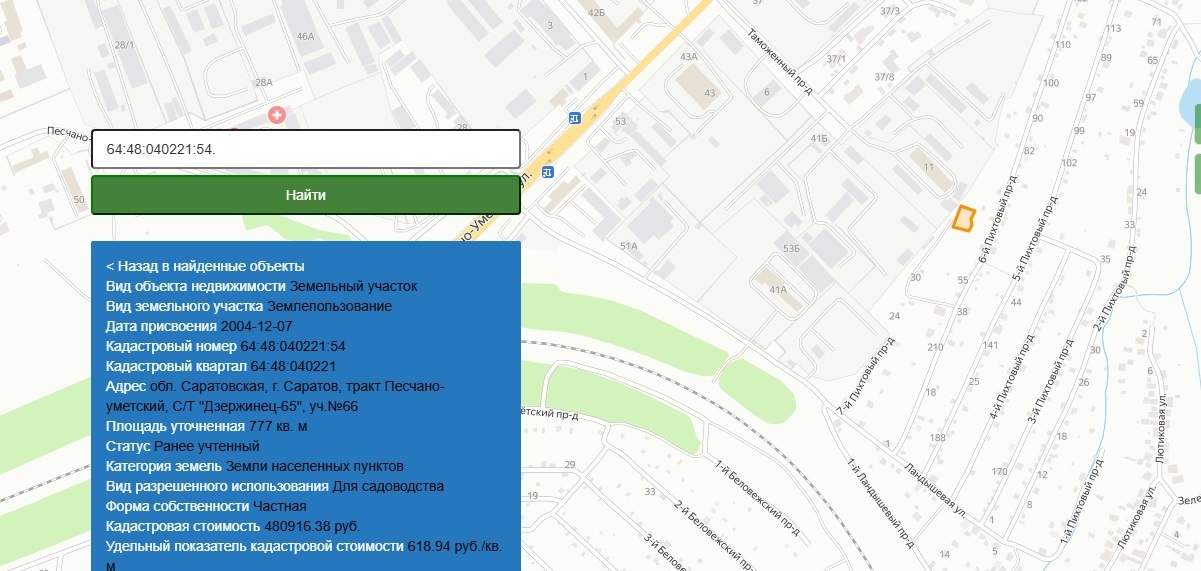Click the lower green button at right edge
1201x571 pixels.
pyautogui.click(x=1196, y=174)
